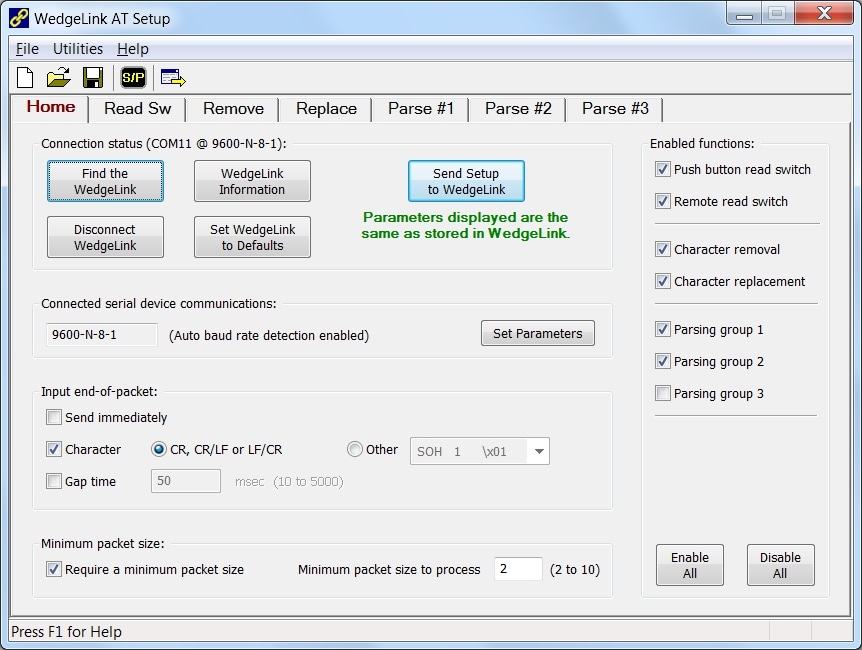Switch to the Read Sw tab
This screenshot has height=650, width=862.
(x=137, y=108)
